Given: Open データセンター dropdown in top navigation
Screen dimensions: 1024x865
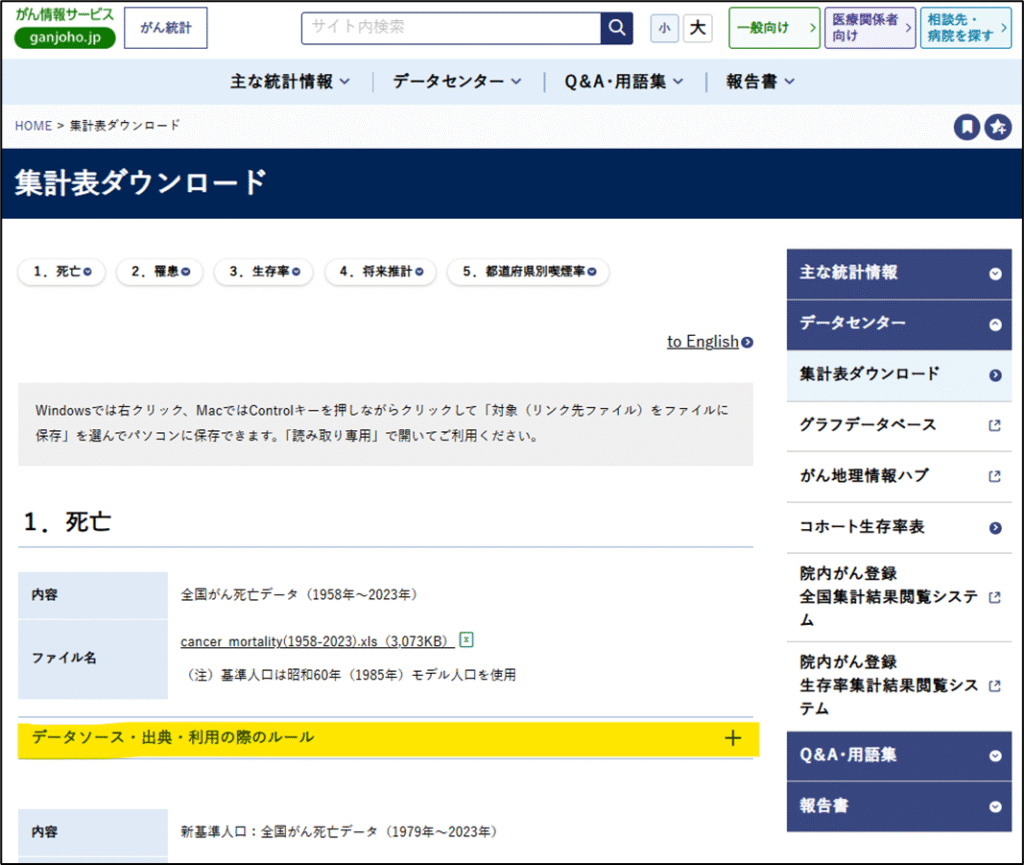Looking at the screenshot, I should (457, 82).
